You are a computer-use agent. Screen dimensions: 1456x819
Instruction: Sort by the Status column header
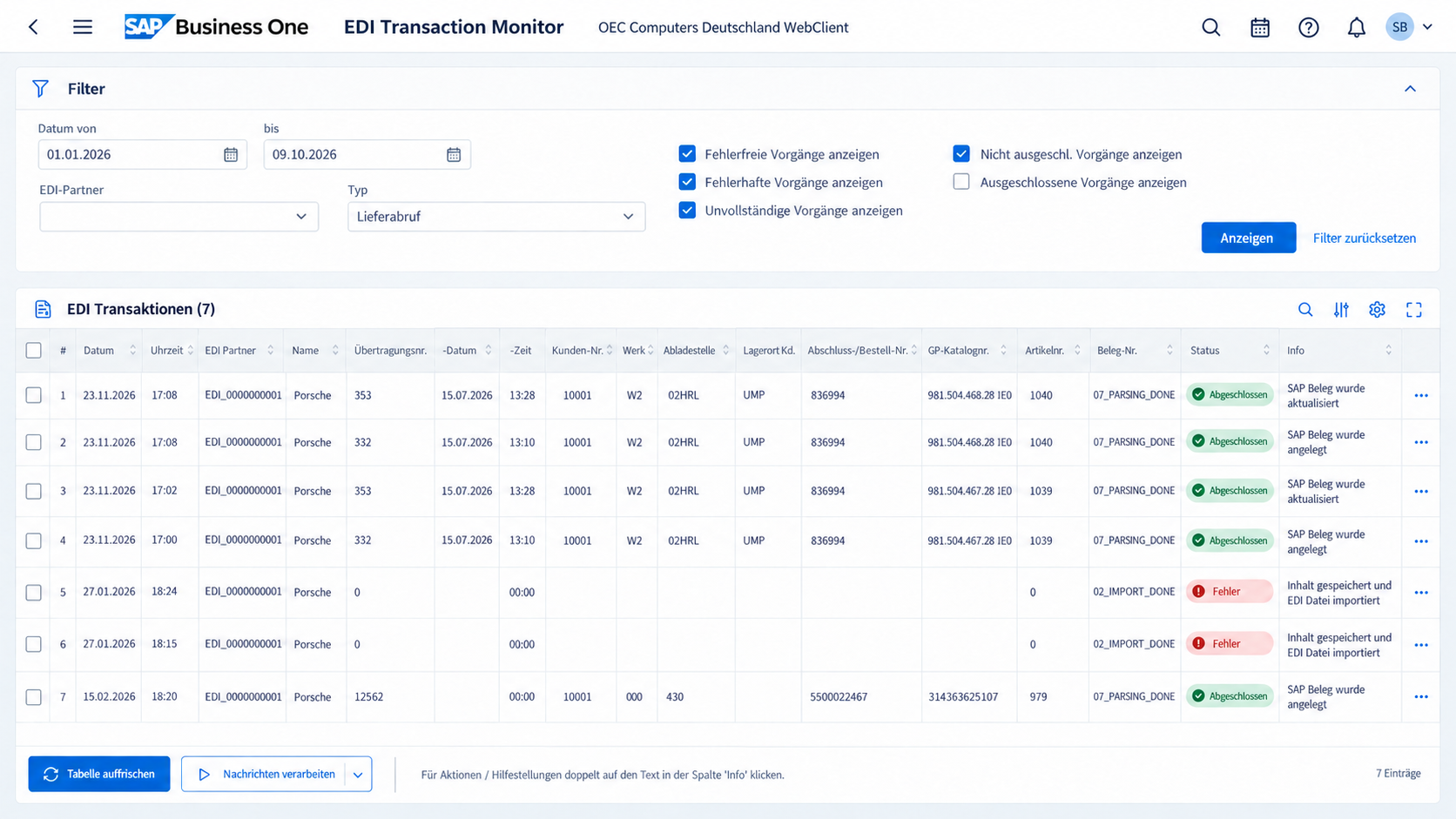coord(1230,350)
